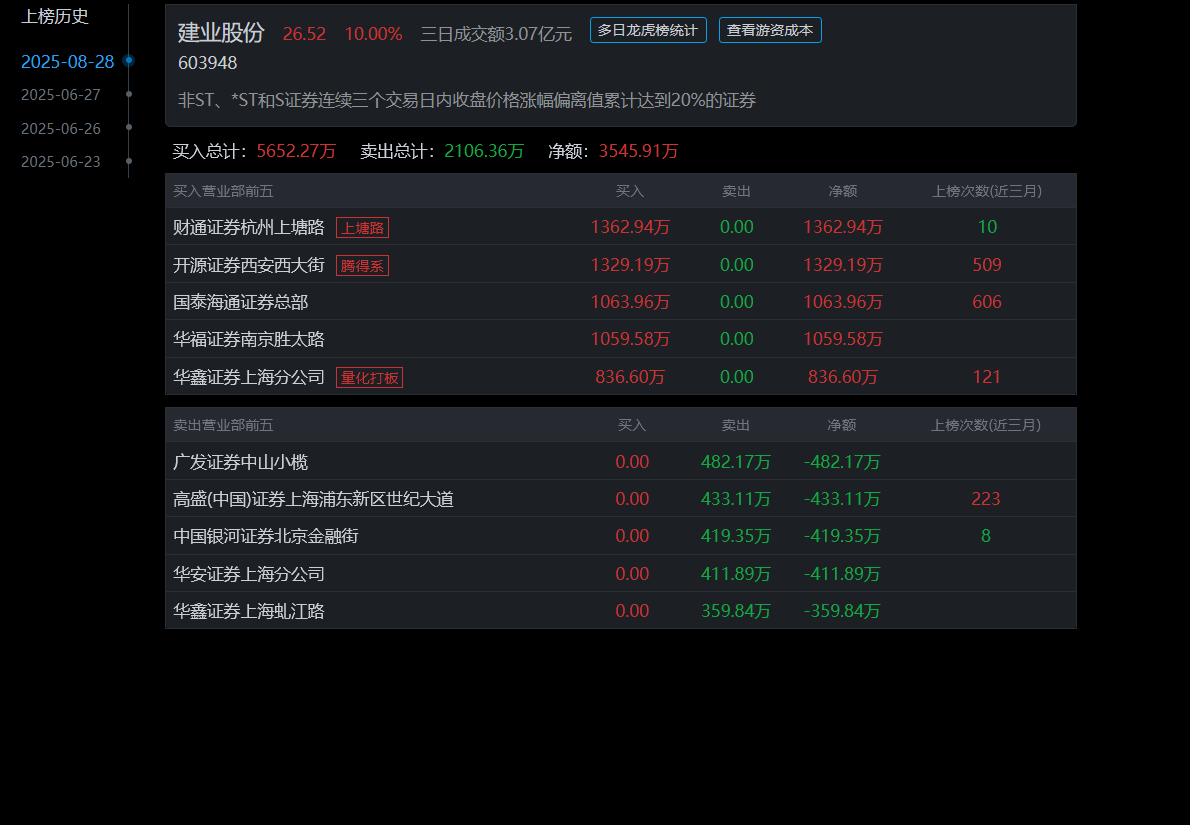Click total sell amount 2106.36万
Image resolution: width=1190 pixels, height=825 pixels.
(x=484, y=151)
